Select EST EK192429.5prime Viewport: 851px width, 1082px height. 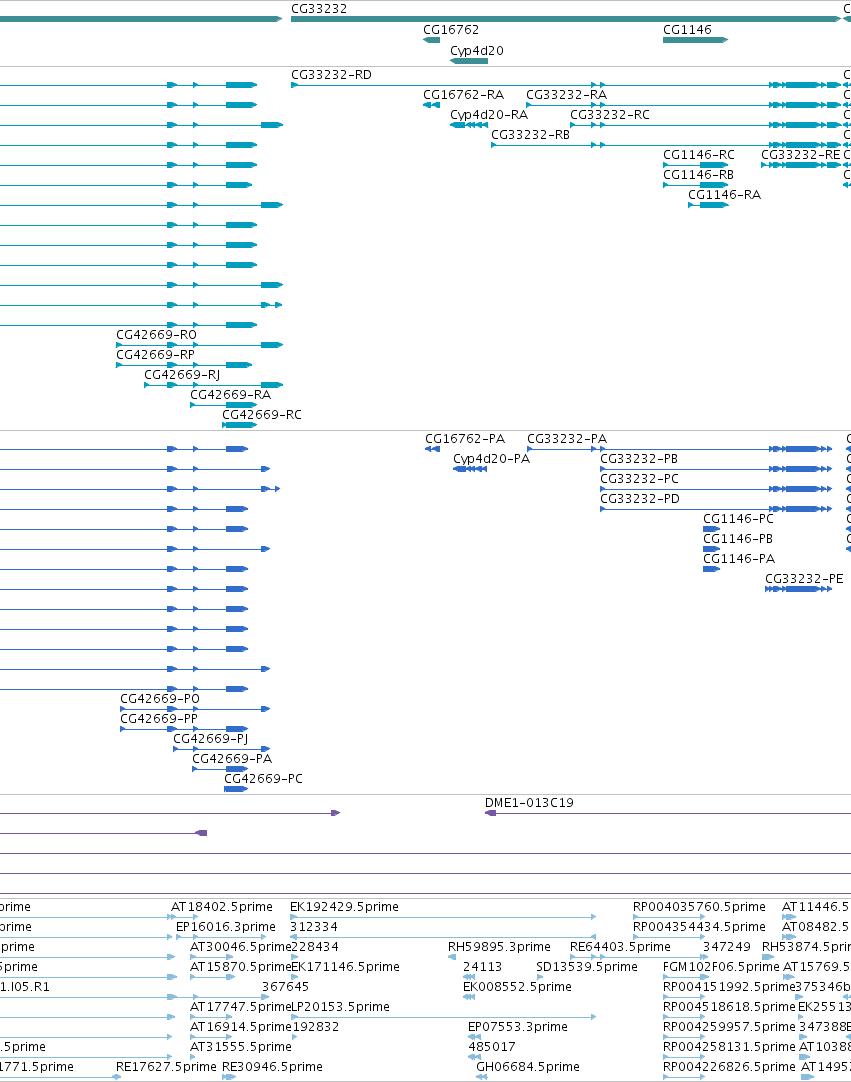click(344, 907)
